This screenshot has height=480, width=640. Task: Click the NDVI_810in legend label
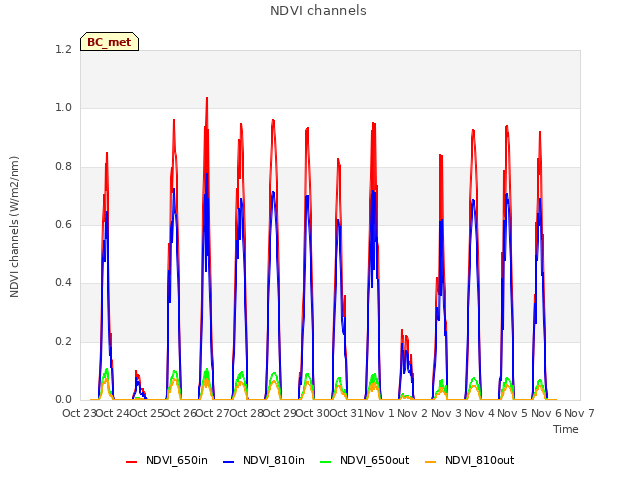(x=274, y=460)
